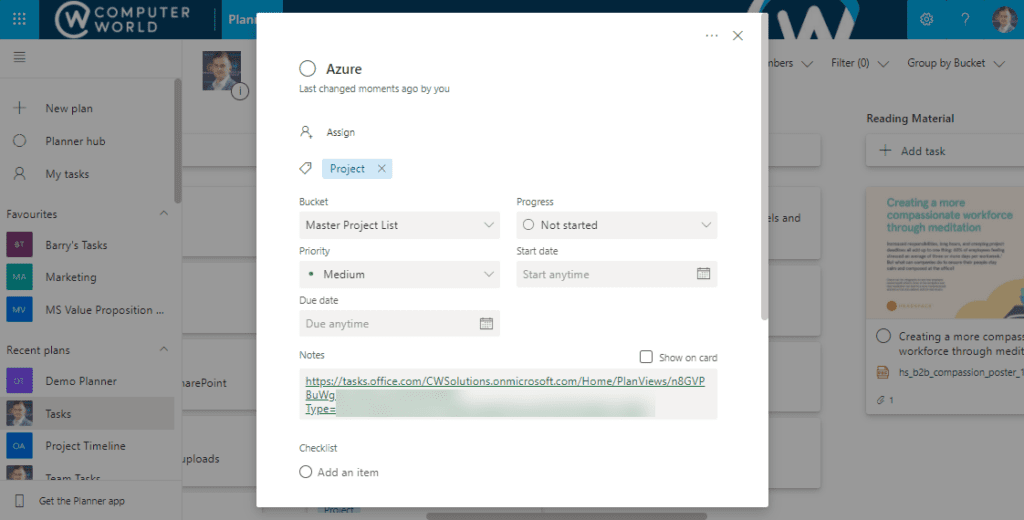1024x520 pixels.
Task: Open the Project Timeline plan
Action: [x=87, y=446]
